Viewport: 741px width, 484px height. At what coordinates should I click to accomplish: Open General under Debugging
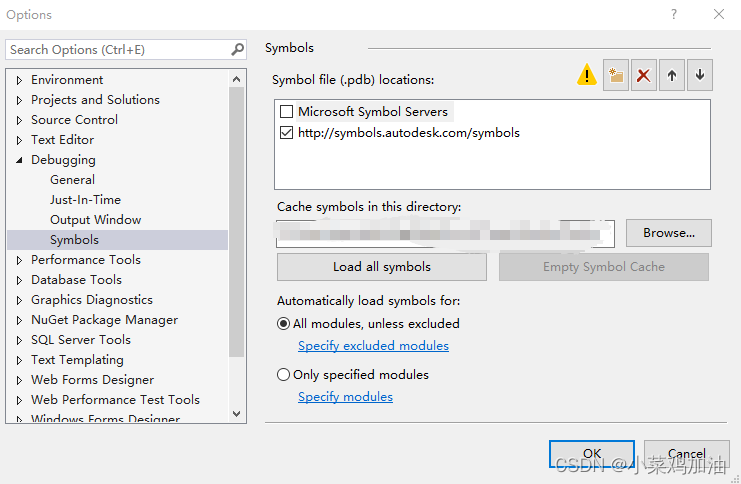coord(72,180)
